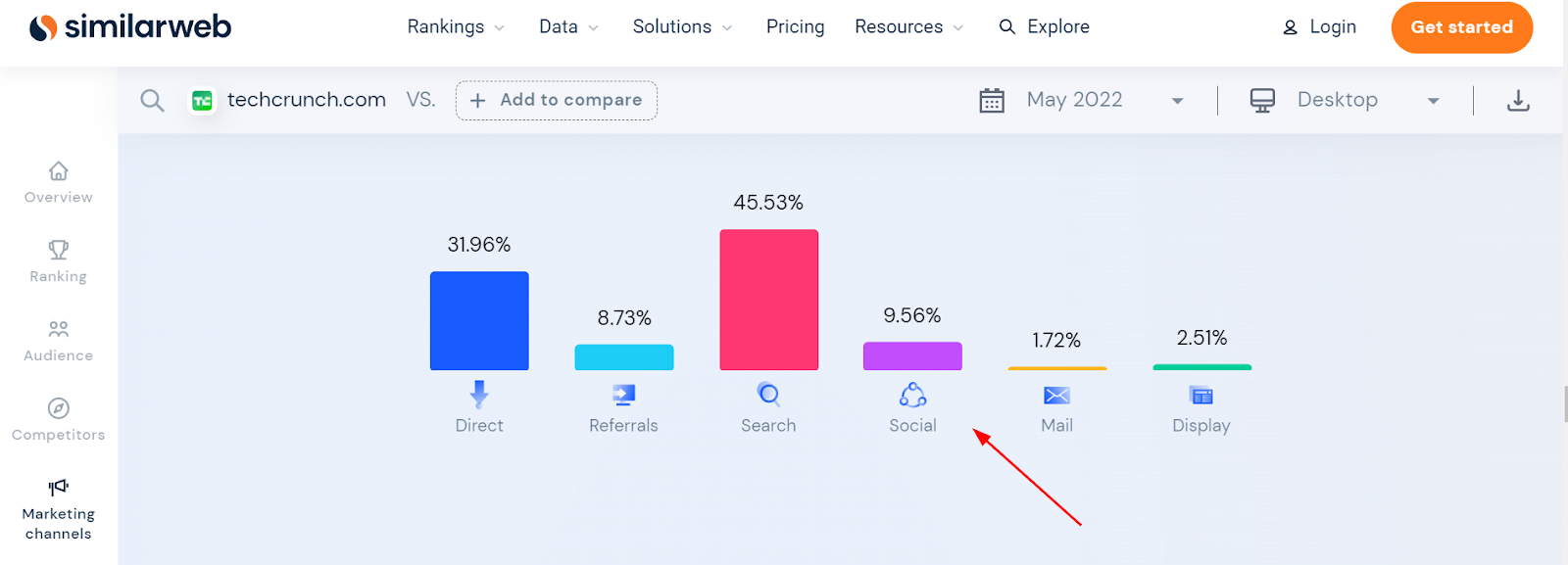Click the pink Search traffic bar
1568x565 pixels.
[768, 300]
